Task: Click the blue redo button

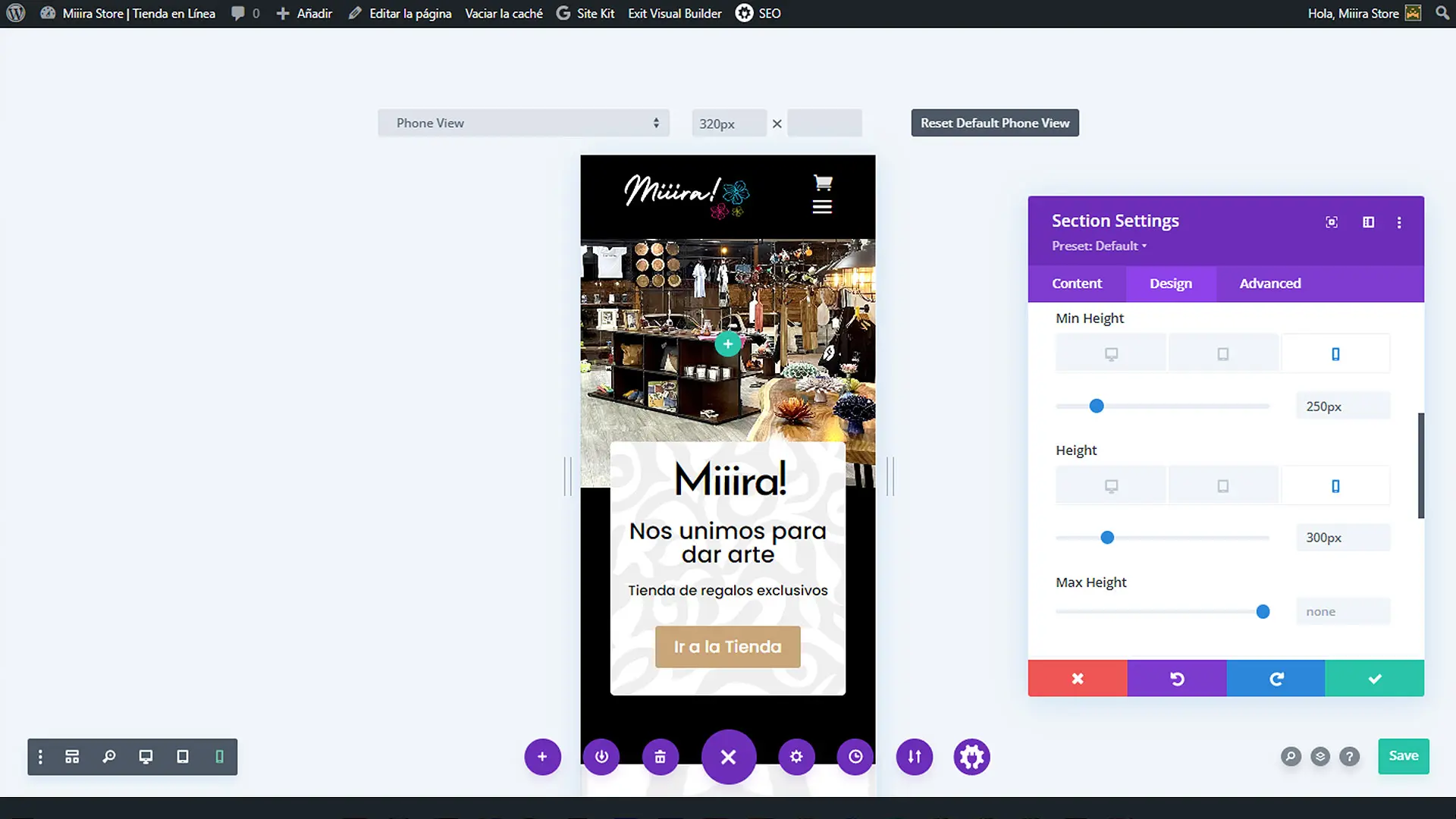Action: 1276,679
